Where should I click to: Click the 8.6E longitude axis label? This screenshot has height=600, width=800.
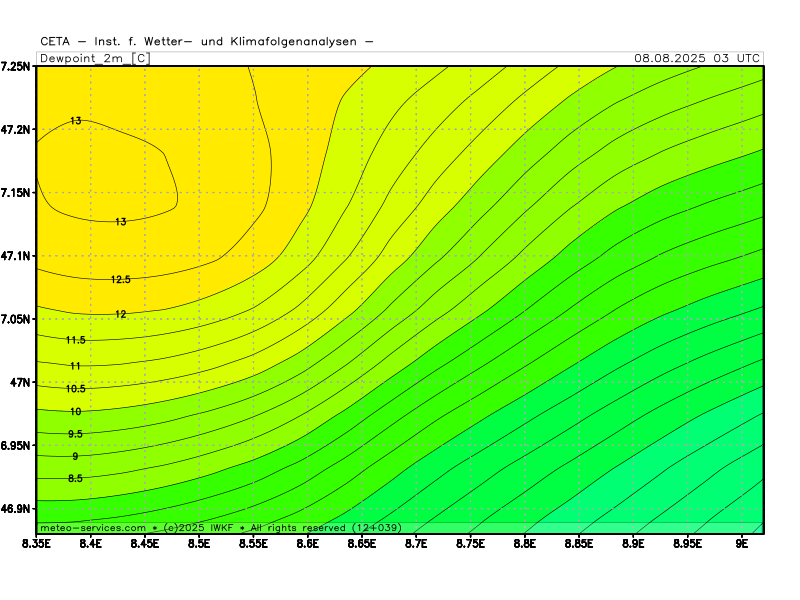[x=308, y=544]
